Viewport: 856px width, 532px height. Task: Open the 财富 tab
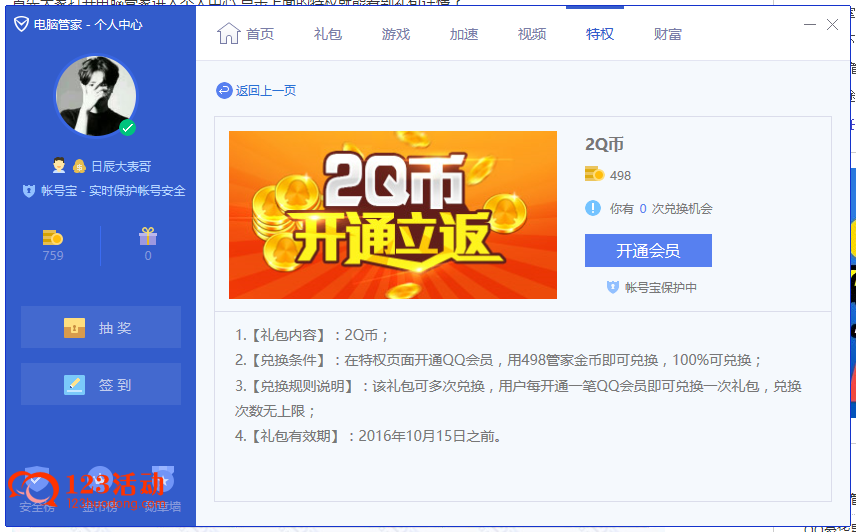667,34
